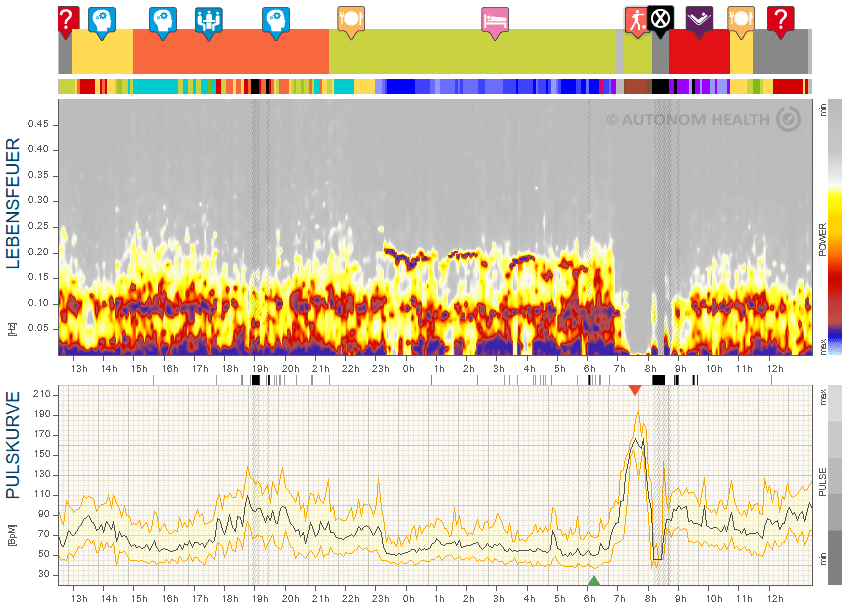Click the [BpM] unit label
846x607 pixels.
click(x=11, y=535)
